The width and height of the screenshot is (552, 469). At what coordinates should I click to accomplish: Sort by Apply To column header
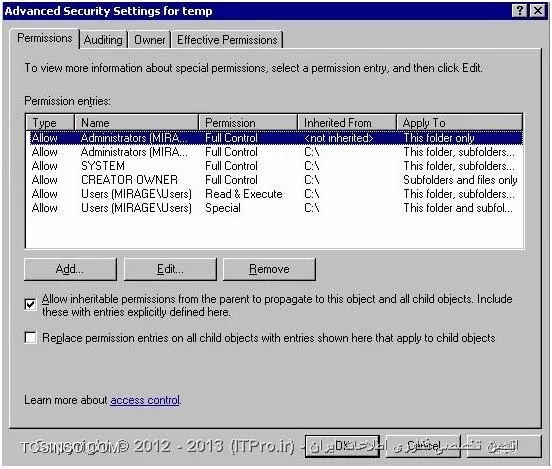pos(459,123)
